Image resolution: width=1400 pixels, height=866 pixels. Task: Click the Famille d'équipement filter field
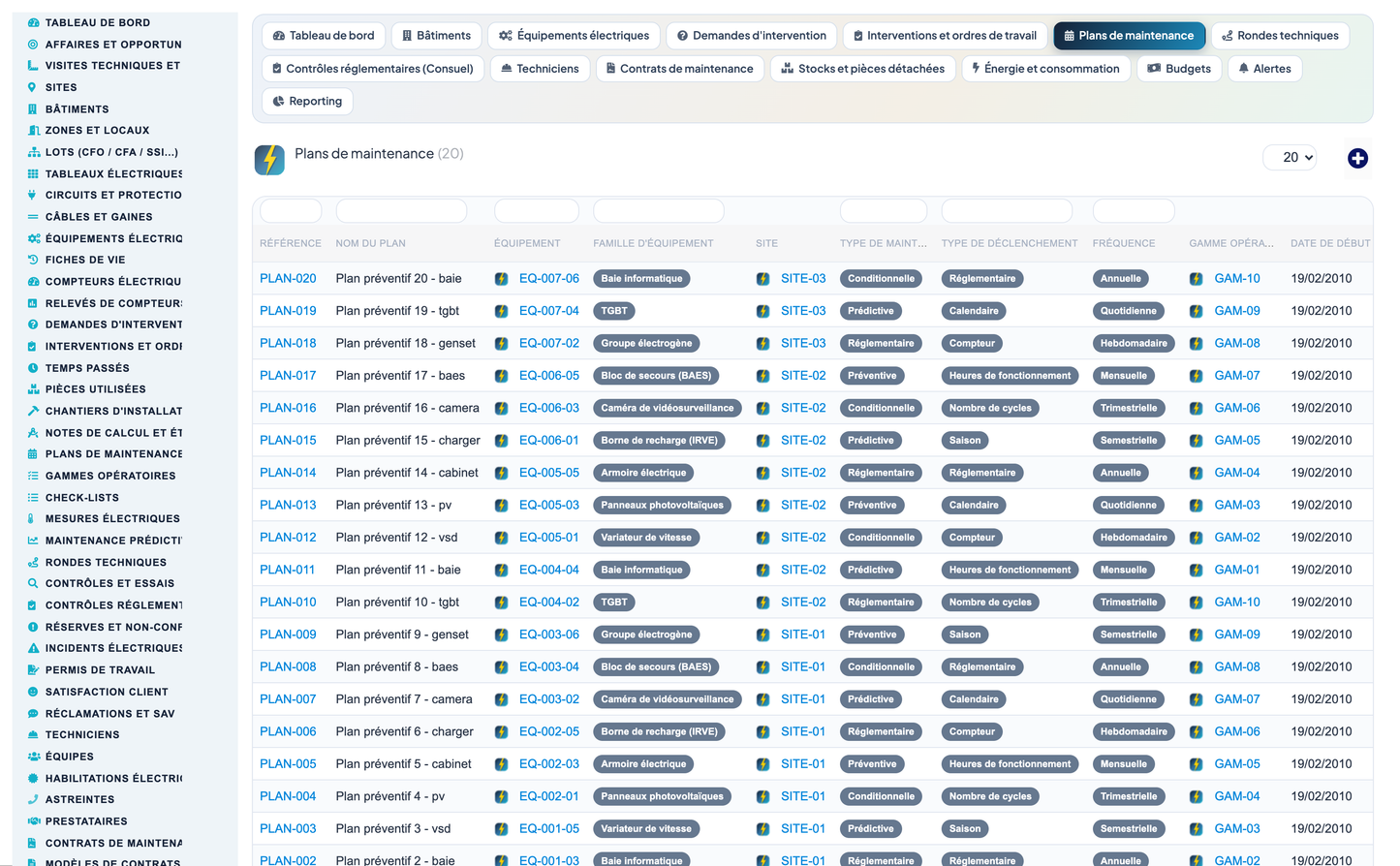[x=659, y=211]
